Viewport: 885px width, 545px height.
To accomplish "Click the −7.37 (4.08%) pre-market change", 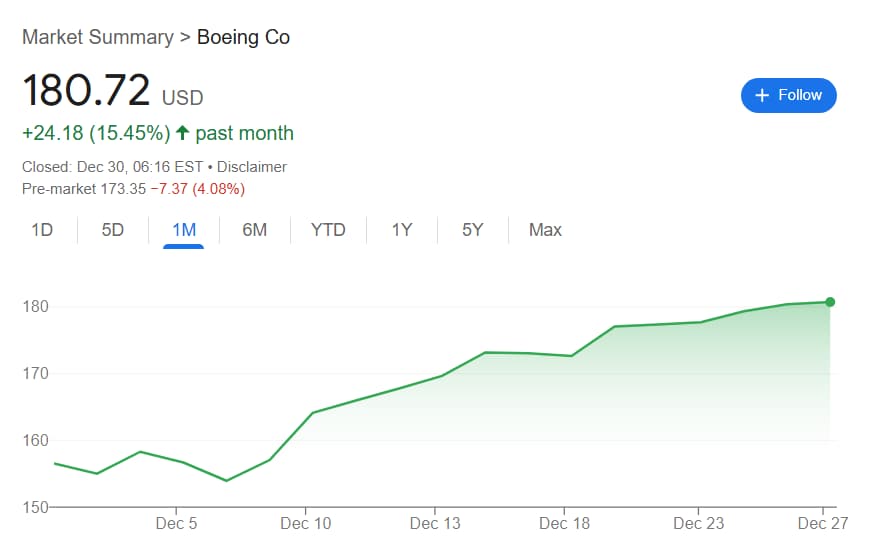I will pos(198,188).
